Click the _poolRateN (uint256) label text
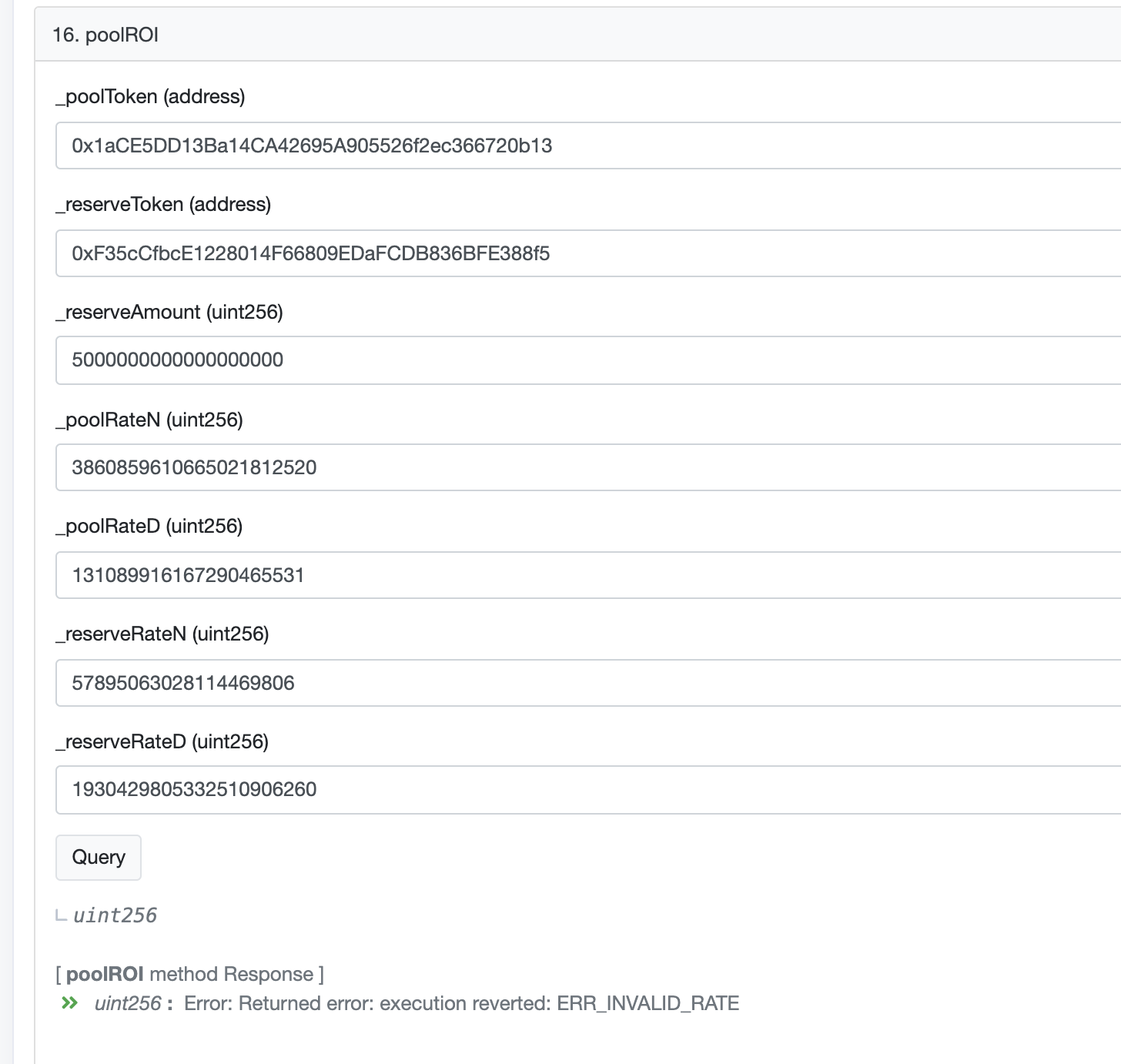 click(x=149, y=420)
